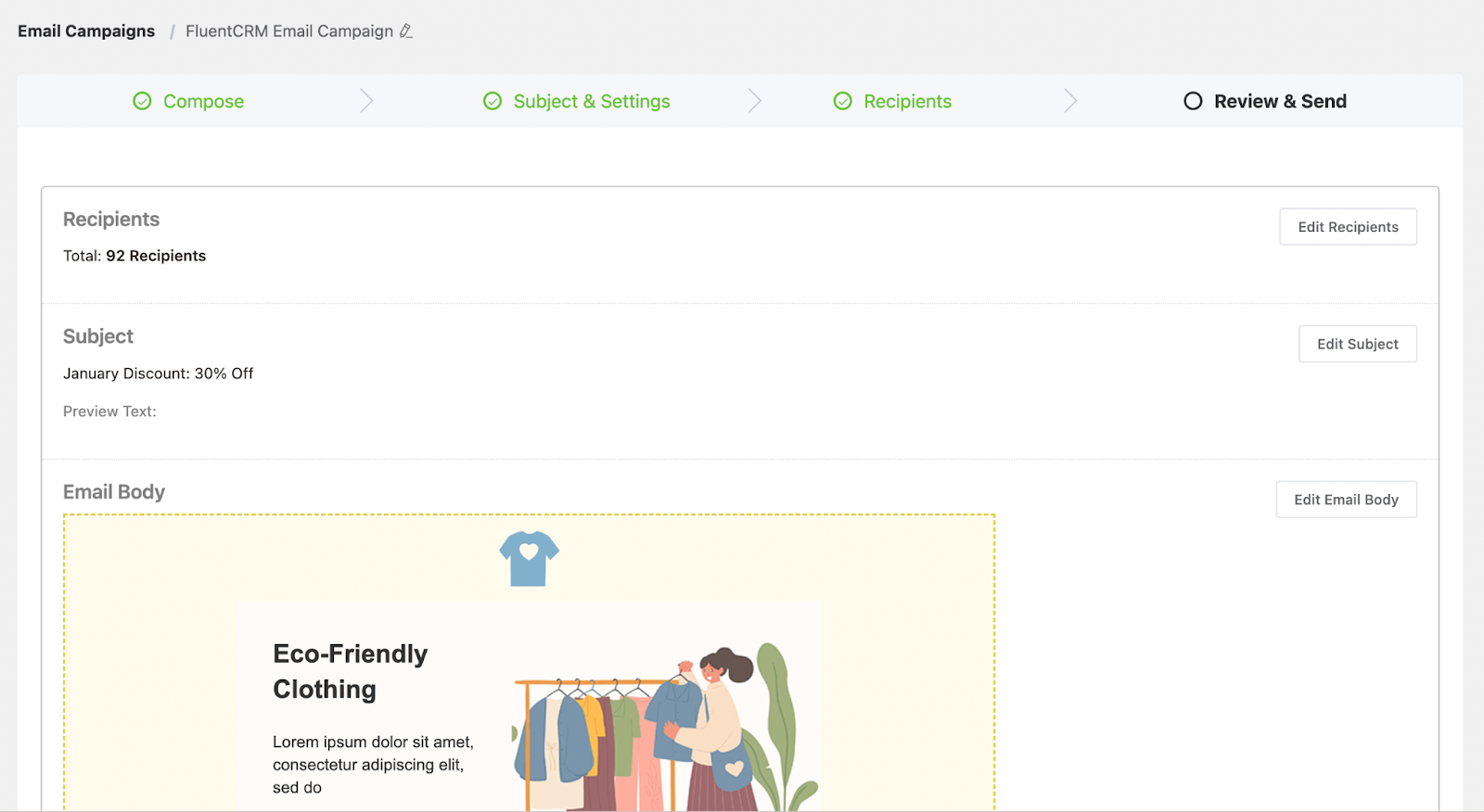Screen dimensions: 1484x812
Task: Click the Recipients step checkmark icon
Action: click(842, 101)
